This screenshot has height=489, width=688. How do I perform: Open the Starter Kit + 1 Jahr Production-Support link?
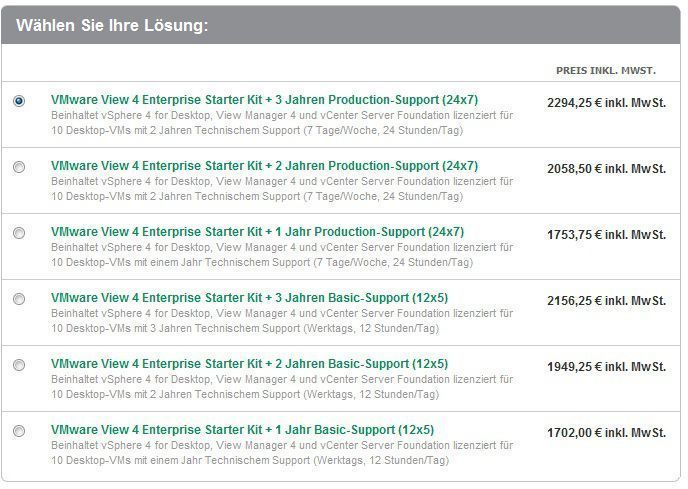tap(257, 232)
